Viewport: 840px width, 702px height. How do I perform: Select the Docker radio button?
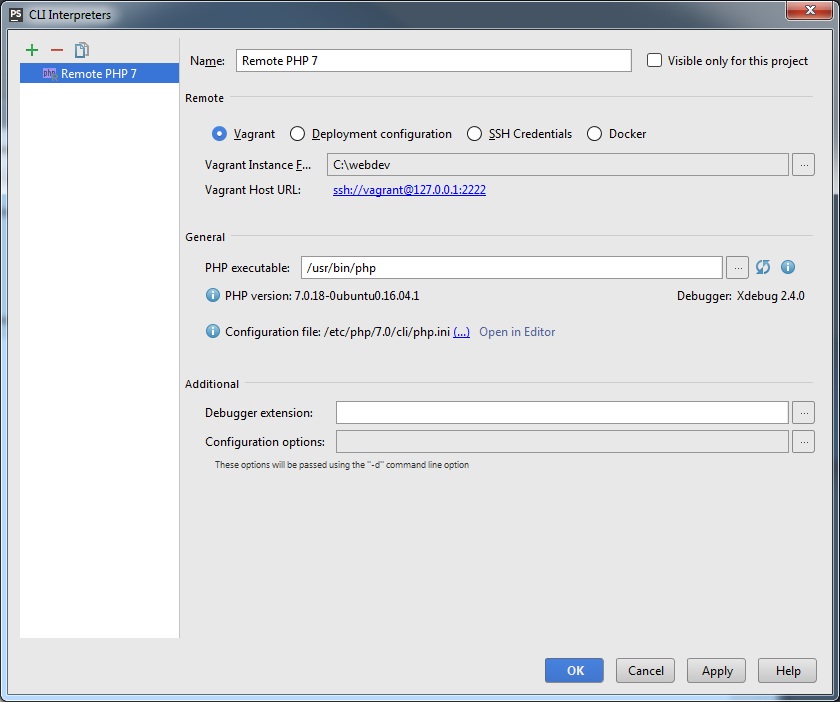click(x=595, y=133)
